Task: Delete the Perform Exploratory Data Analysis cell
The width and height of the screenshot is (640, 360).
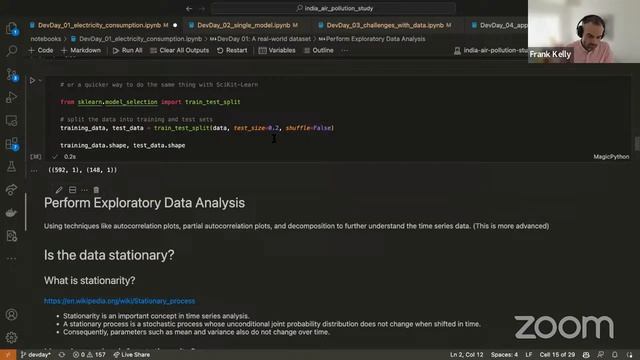Action: (x=96, y=190)
